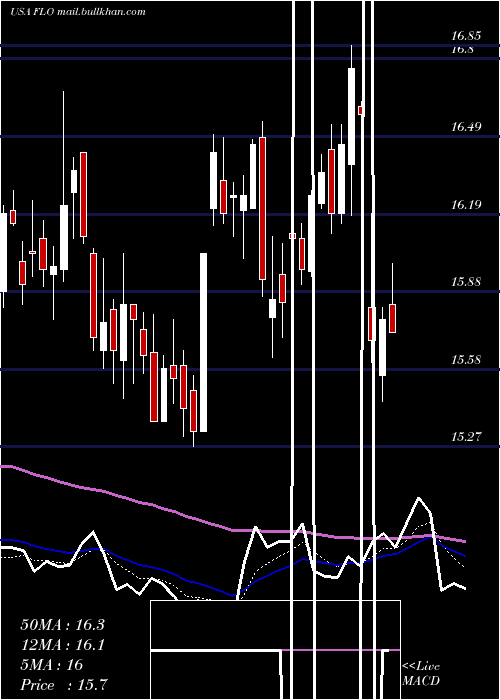Select the 15.88 price level label
Image resolution: width=500 pixels, height=700 pixels.
click(x=466, y=282)
